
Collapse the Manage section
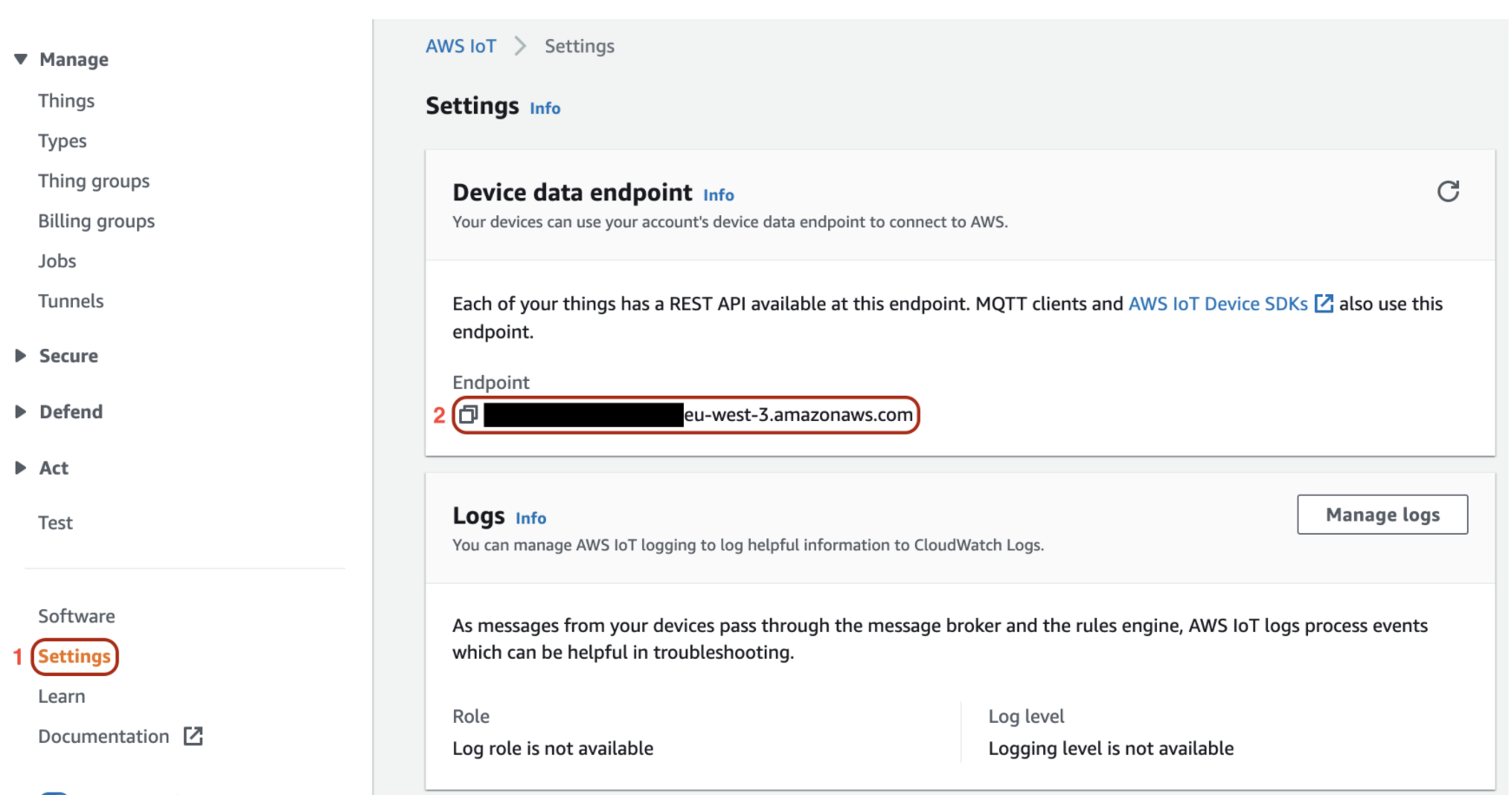pyautogui.click(x=21, y=59)
